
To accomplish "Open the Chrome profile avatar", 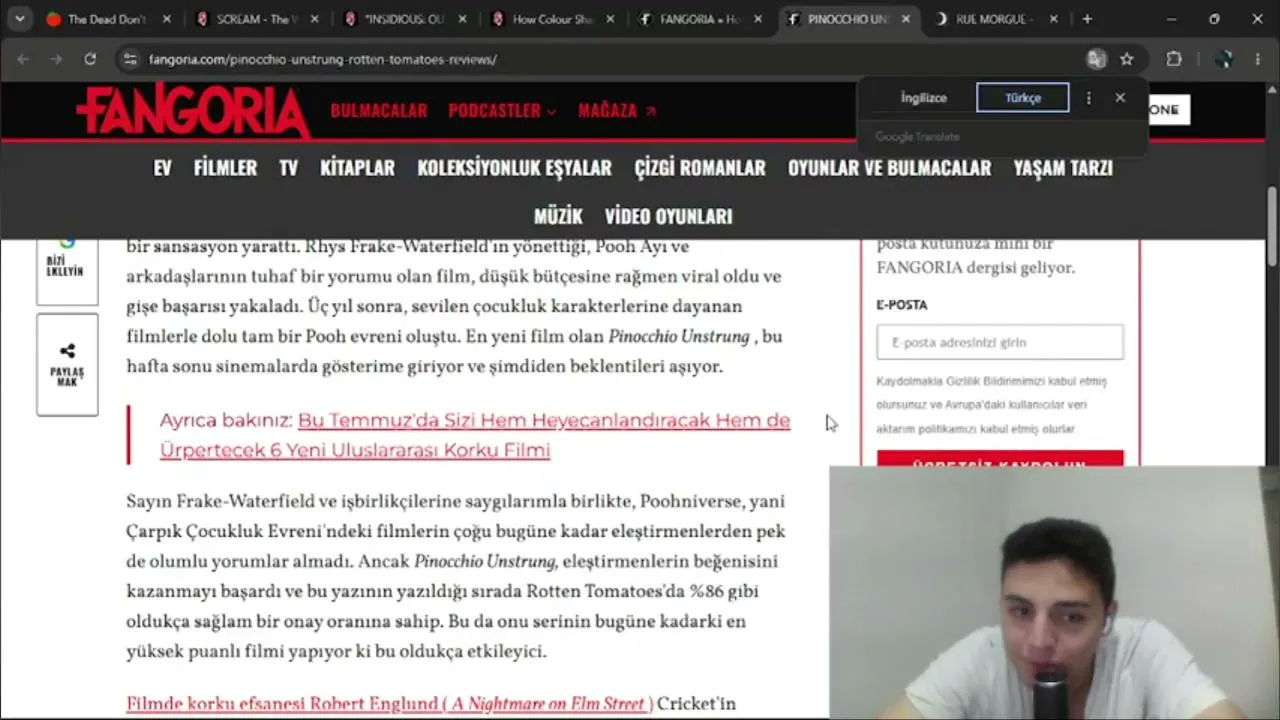I will 1224,59.
